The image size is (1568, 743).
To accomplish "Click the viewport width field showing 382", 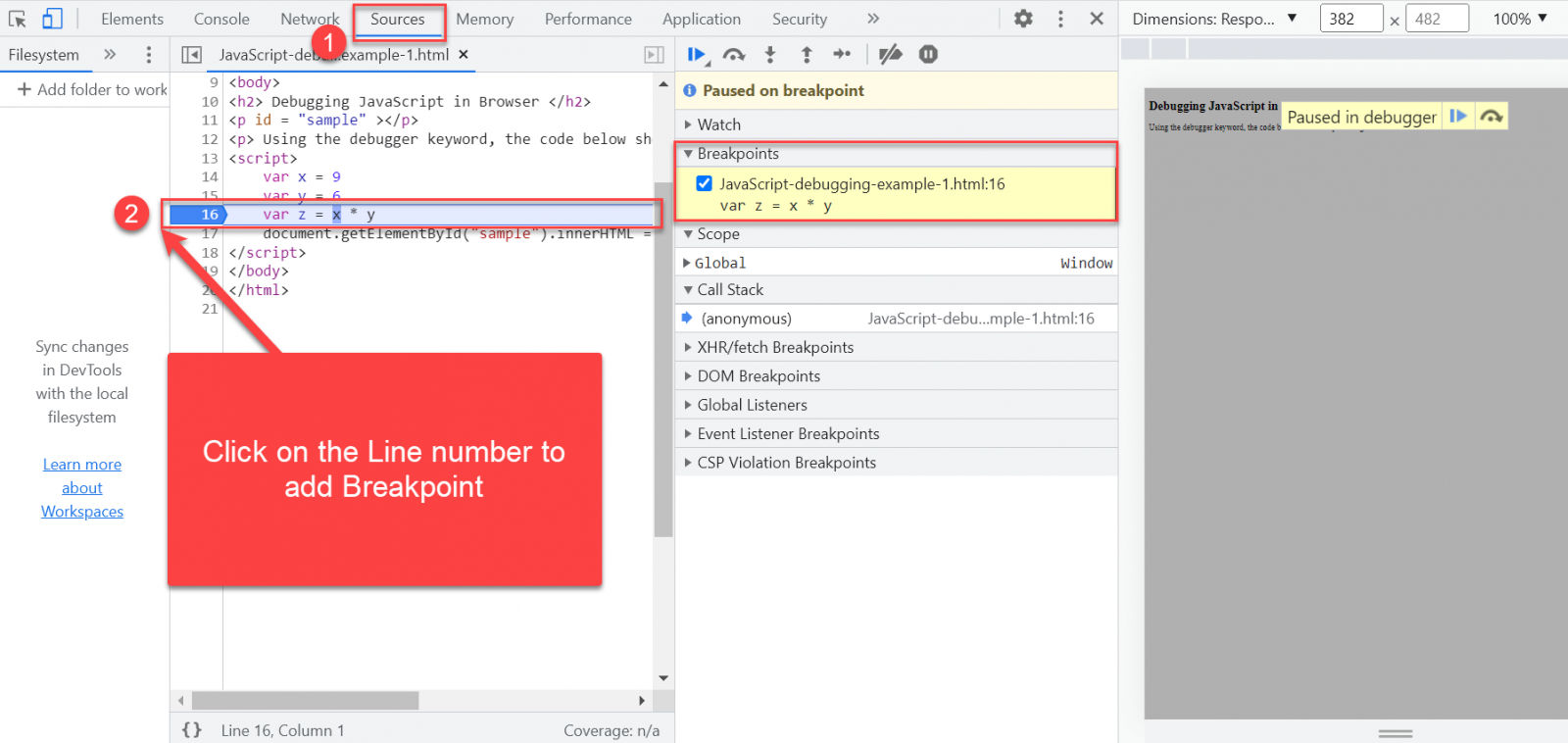I will click(1351, 19).
